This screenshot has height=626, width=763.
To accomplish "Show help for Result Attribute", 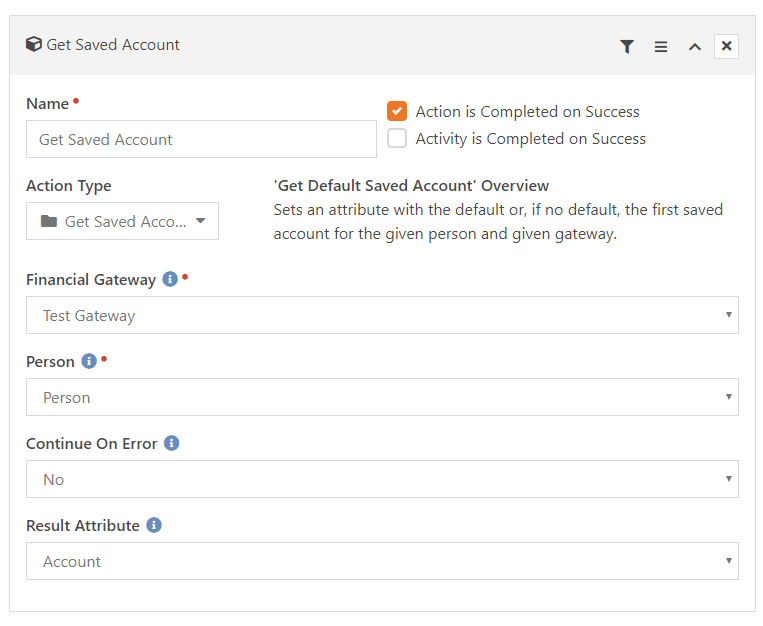I will (x=154, y=525).
